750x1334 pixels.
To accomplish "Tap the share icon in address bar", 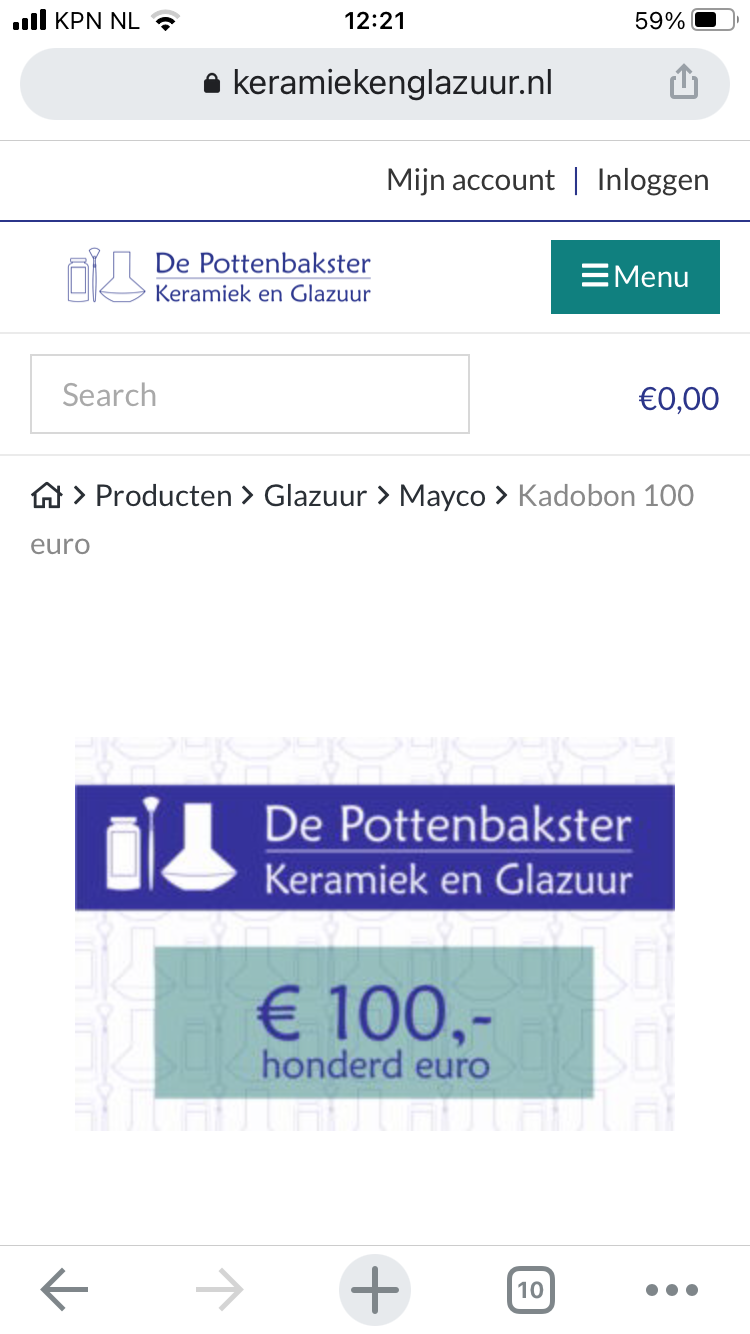I will [683, 82].
